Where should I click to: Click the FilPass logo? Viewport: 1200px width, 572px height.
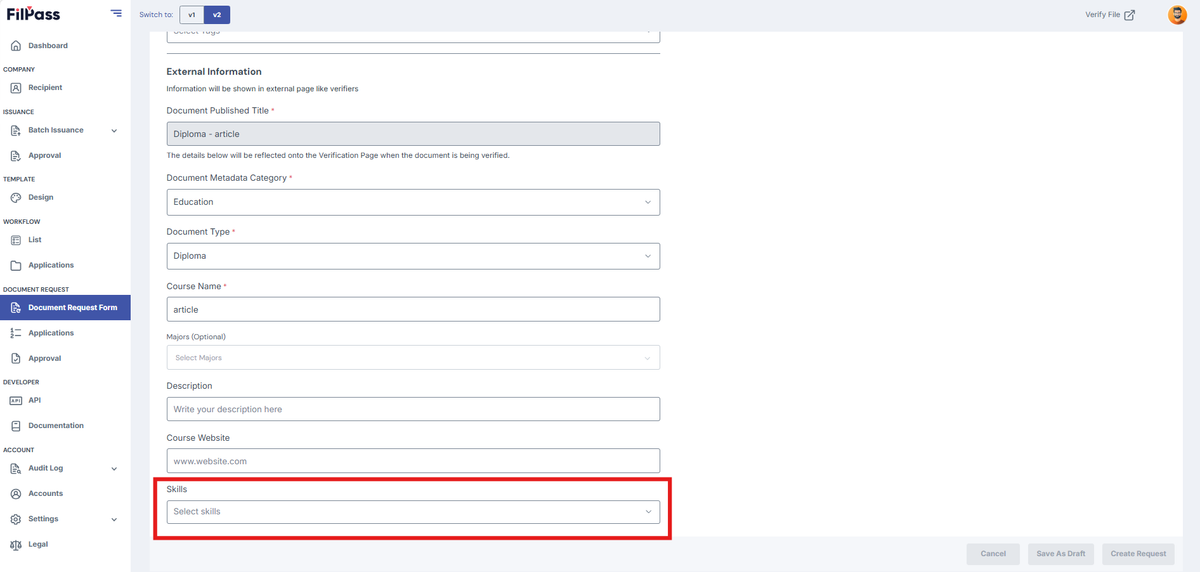click(x=33, y=14)
